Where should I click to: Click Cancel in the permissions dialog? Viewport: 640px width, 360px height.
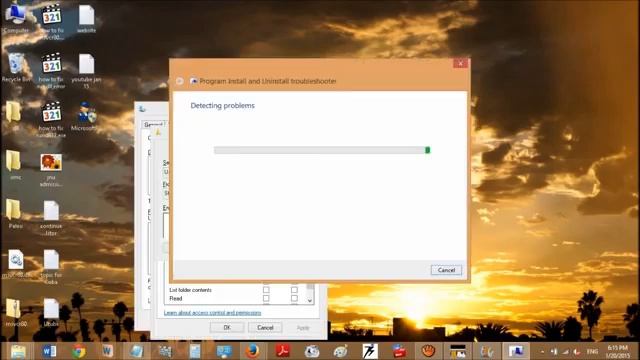265,327
